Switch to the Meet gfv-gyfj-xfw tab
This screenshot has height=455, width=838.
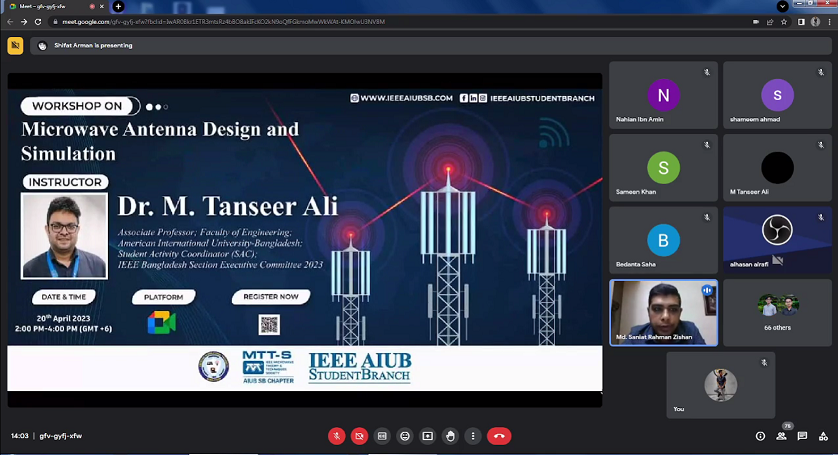pos(45,6)
